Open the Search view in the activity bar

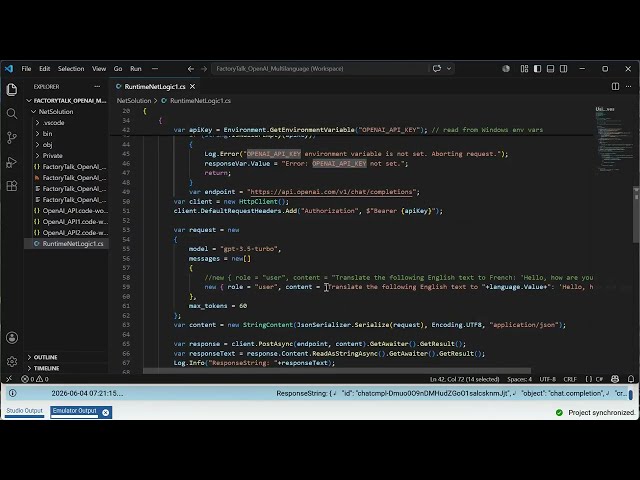point(12,113)
